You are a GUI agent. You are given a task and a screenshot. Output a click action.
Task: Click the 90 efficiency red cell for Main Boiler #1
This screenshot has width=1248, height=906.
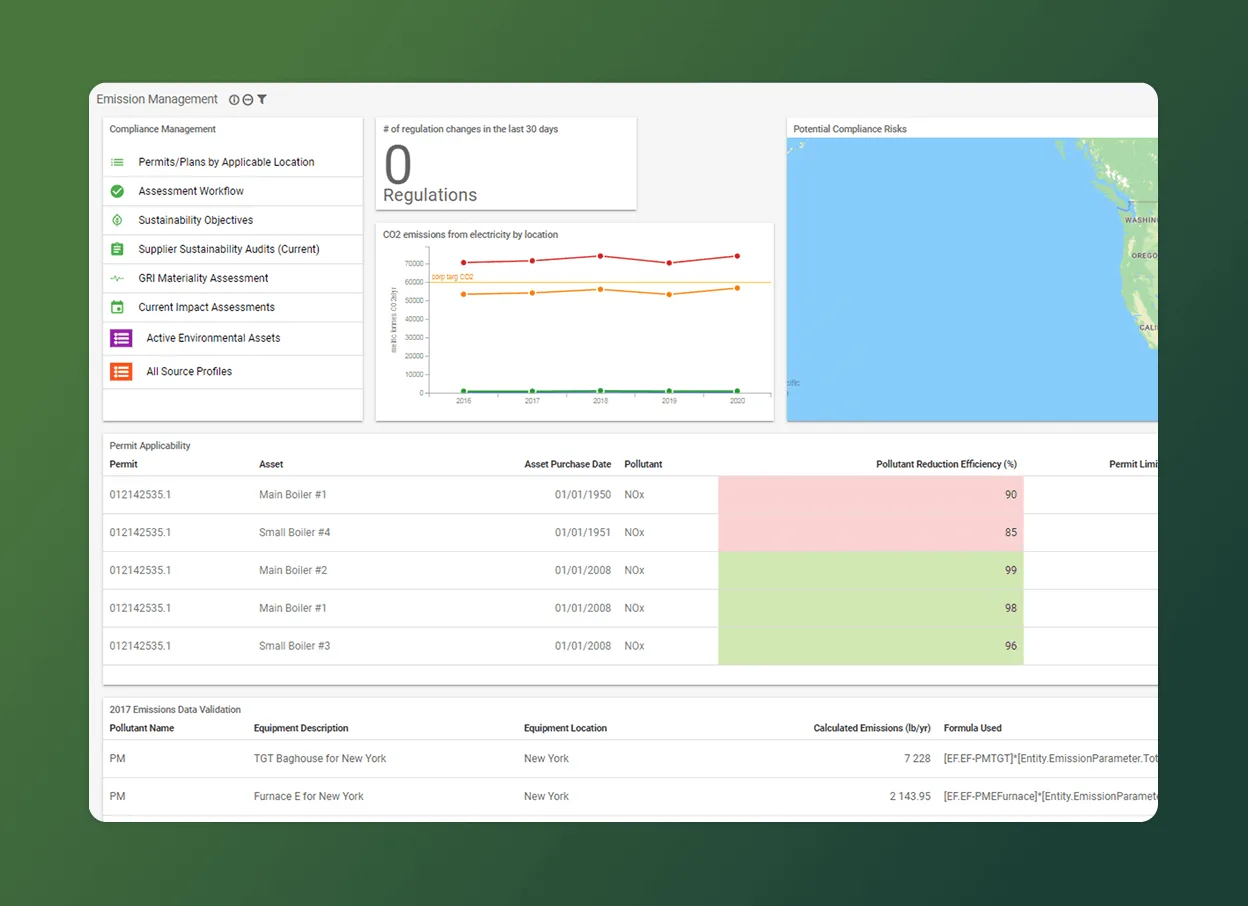click(x=870, y=494)
